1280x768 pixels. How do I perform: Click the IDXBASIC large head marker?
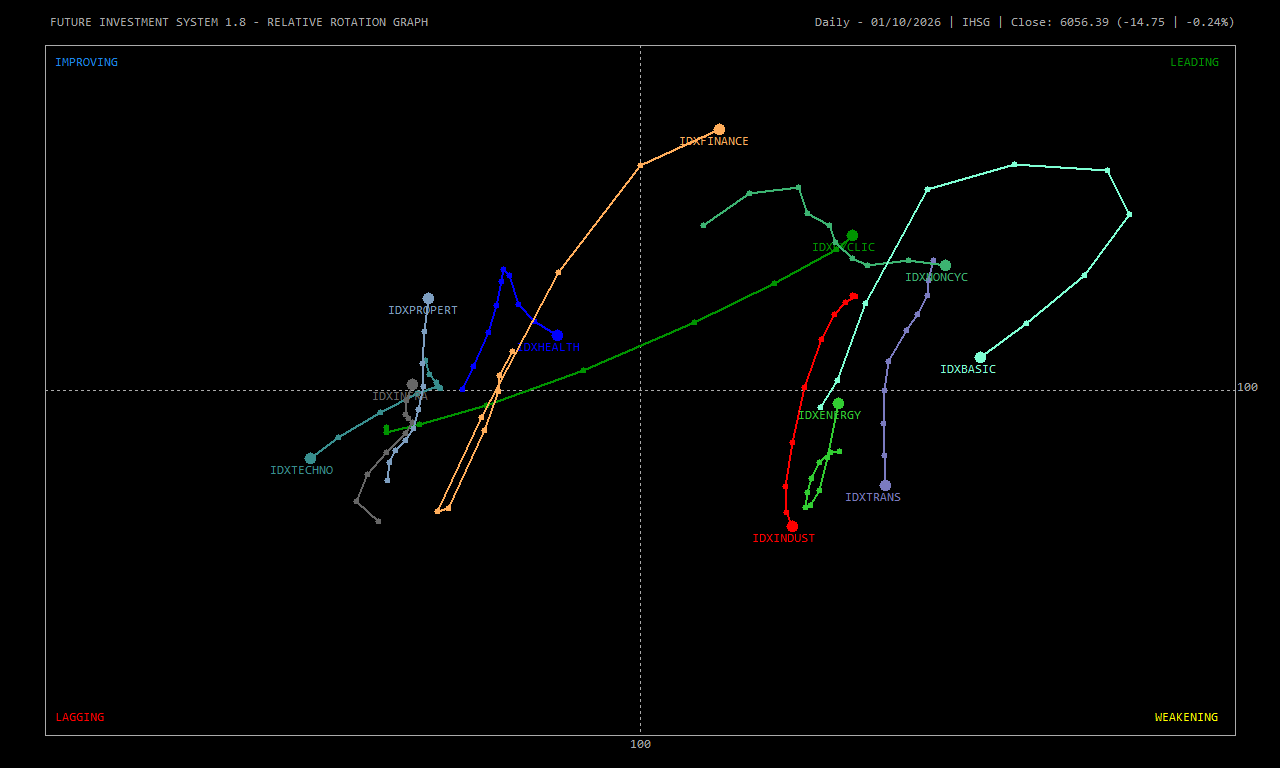coord(980,357)
